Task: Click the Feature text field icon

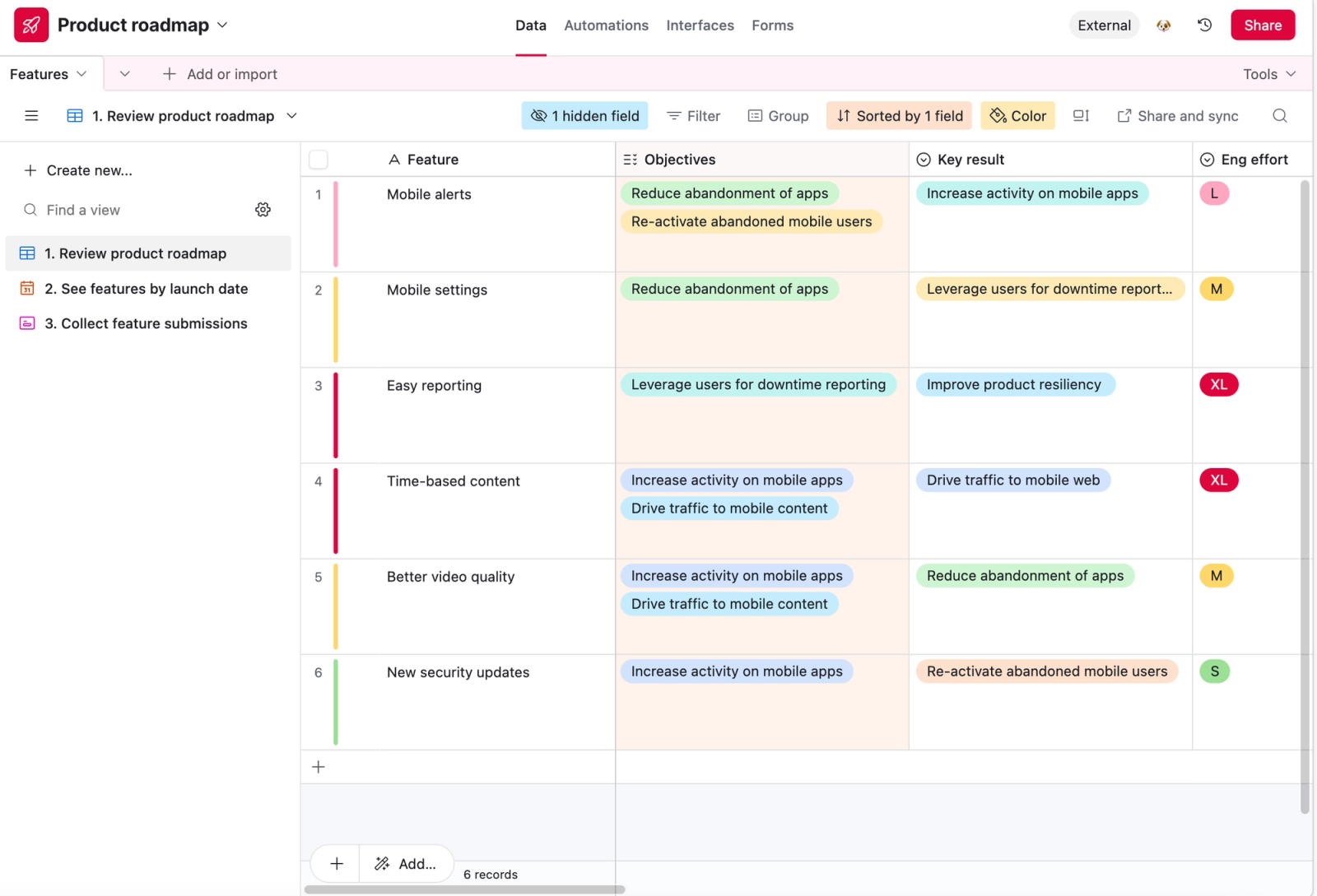Action: pos(394,160)
